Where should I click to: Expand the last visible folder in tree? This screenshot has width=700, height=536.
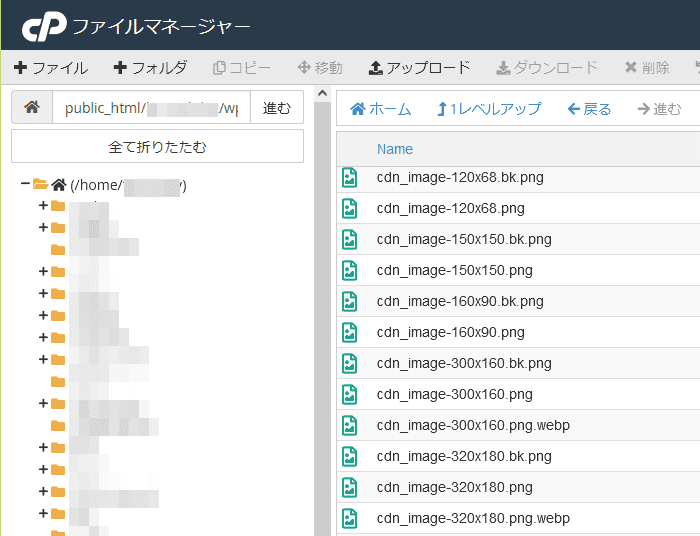click(x=43, y=513)
